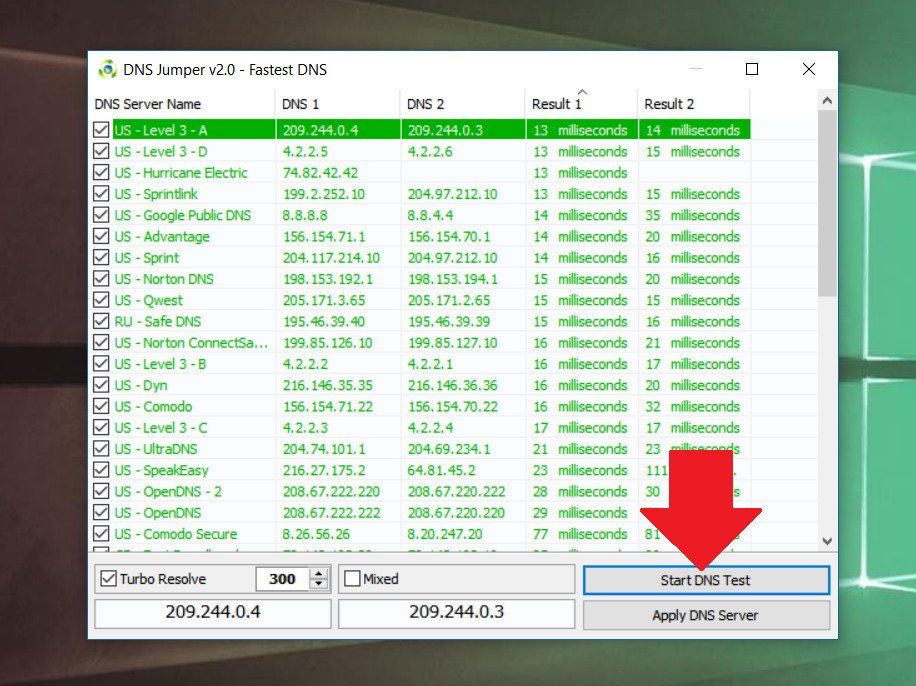Click 77 milliseconds Result 1 for Comodo Secure
Screen dimensions: 916x686
point(580,533)
